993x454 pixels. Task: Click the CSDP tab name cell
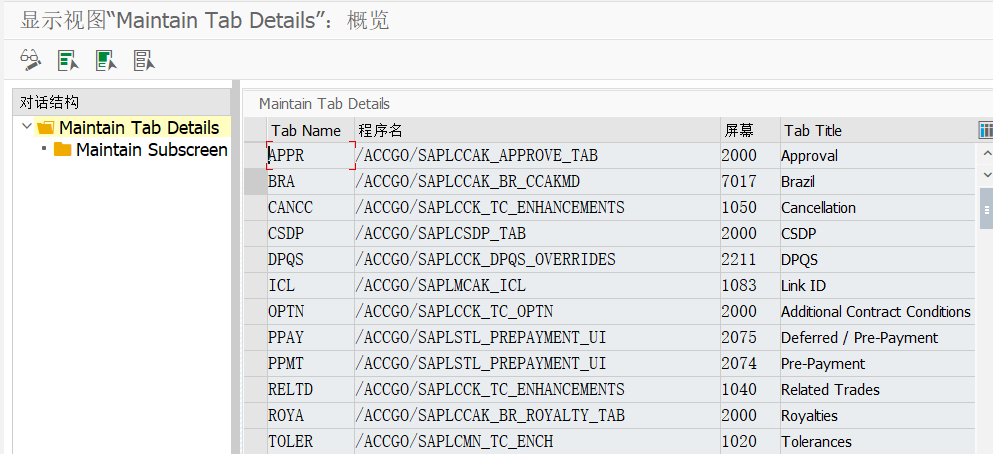pyautogui.click(x=310, y=234)
